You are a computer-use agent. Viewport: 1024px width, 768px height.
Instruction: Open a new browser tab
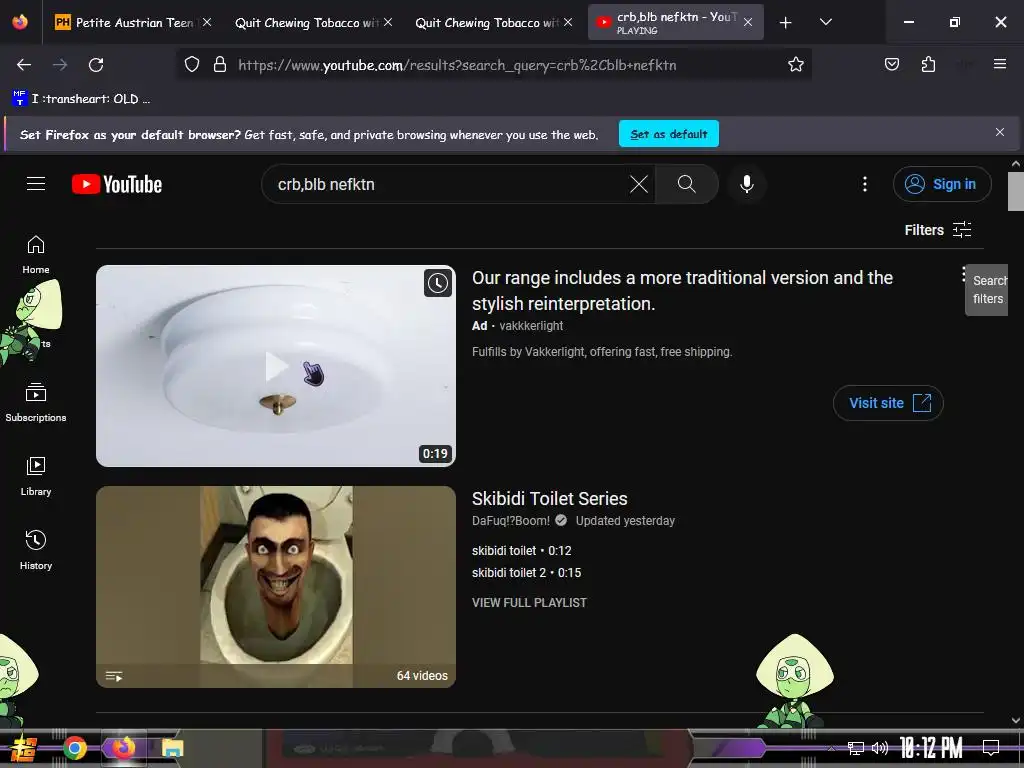(x=786, y=23)
